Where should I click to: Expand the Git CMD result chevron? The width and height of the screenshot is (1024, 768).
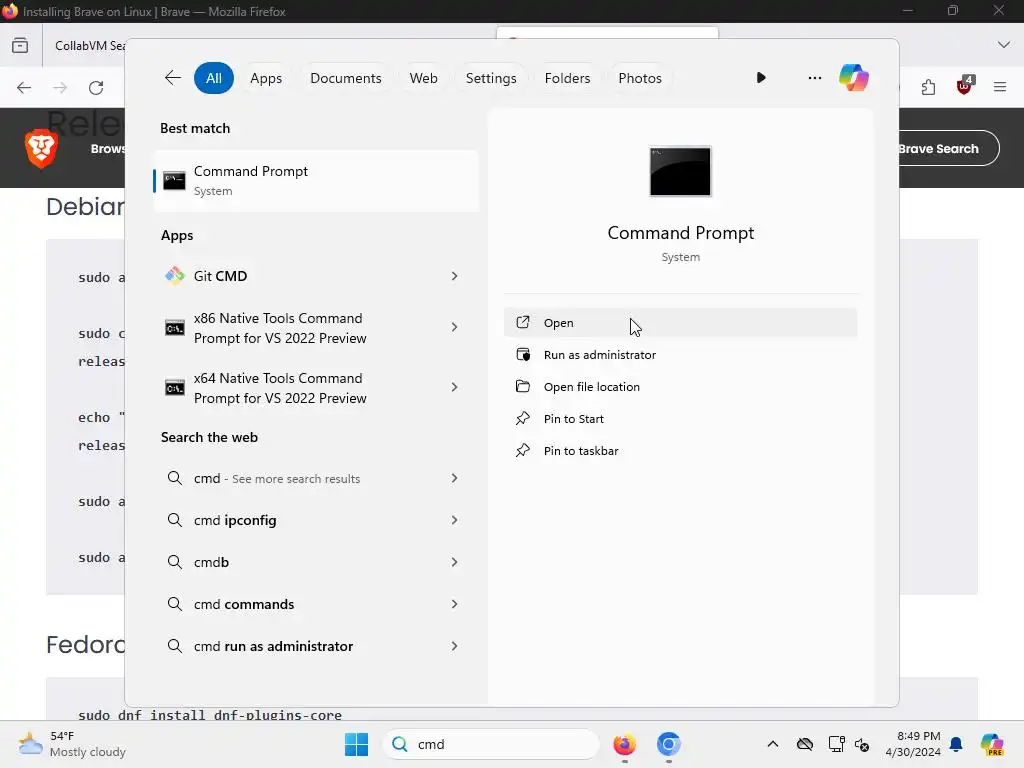455,276
